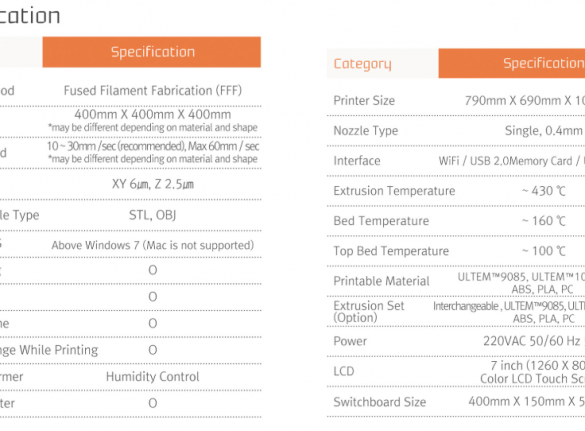This screenshot has height=431, width=585.
Task: Click Above Windows 7 support text
Action: point(153,245)
